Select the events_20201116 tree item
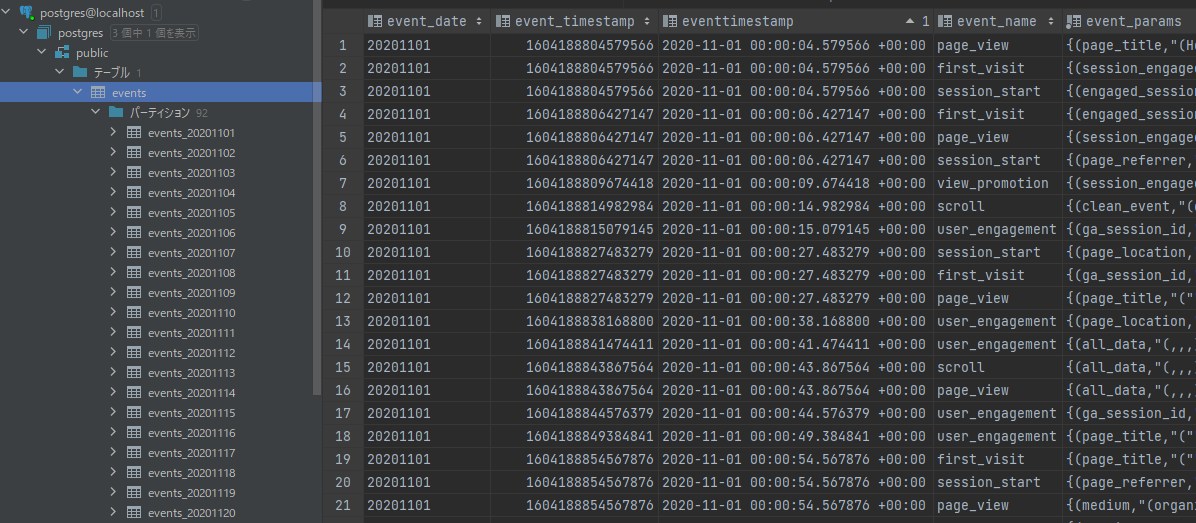 (191, 433)
